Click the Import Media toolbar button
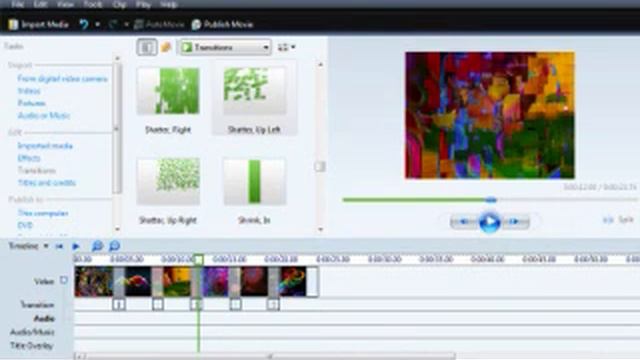Image resolution: width=640 pixels, height=360 pixels. pyautogui.click(x=38, y=24)
